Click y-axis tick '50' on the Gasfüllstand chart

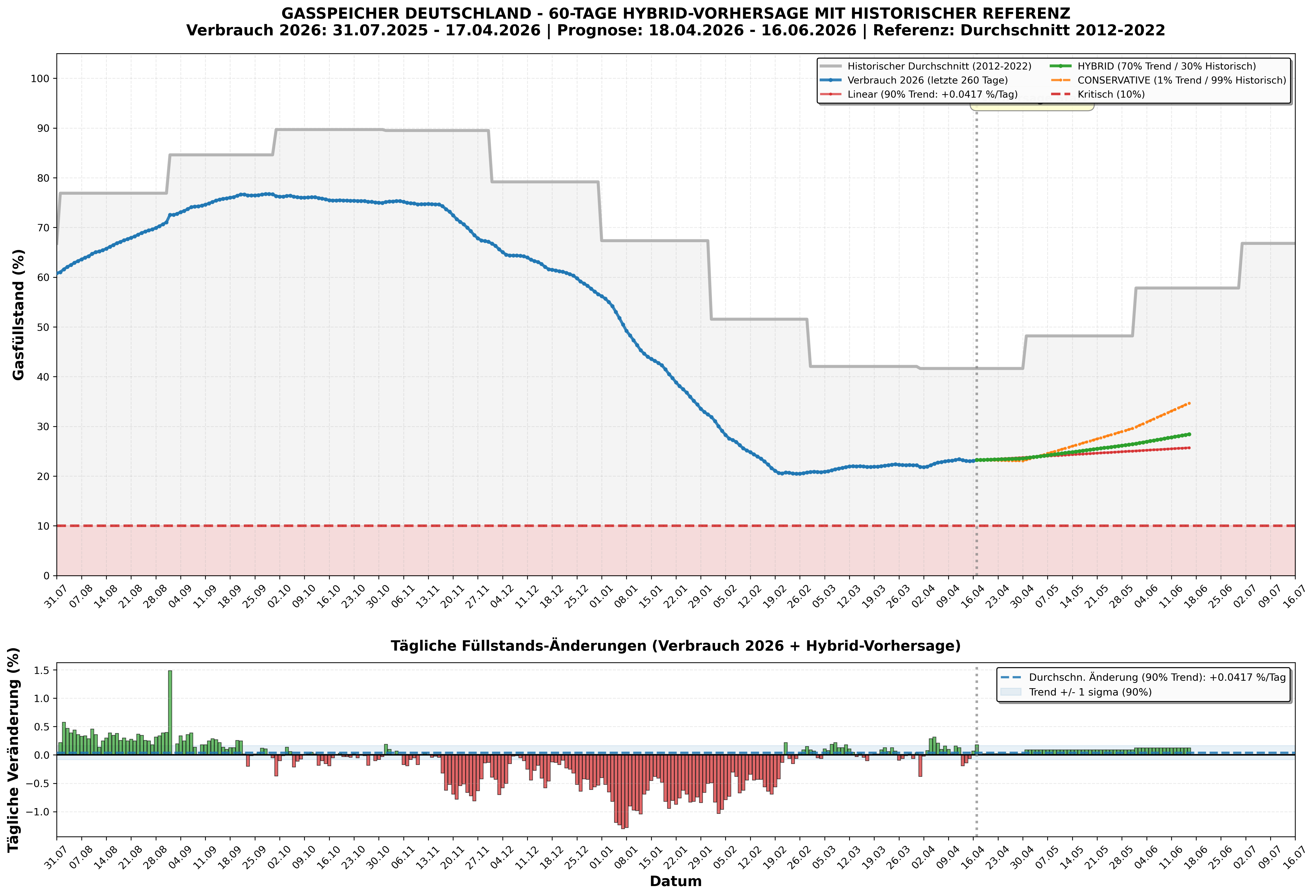click(x=43, y=327)
